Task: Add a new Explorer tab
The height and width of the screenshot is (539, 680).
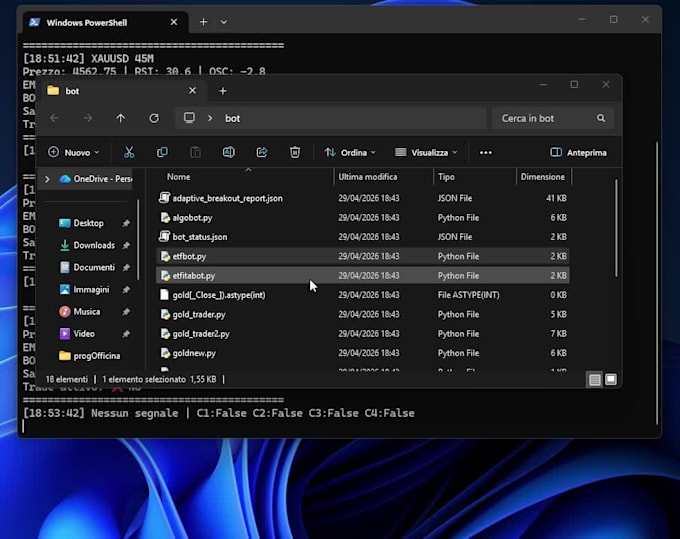Action: click(223, 91)
